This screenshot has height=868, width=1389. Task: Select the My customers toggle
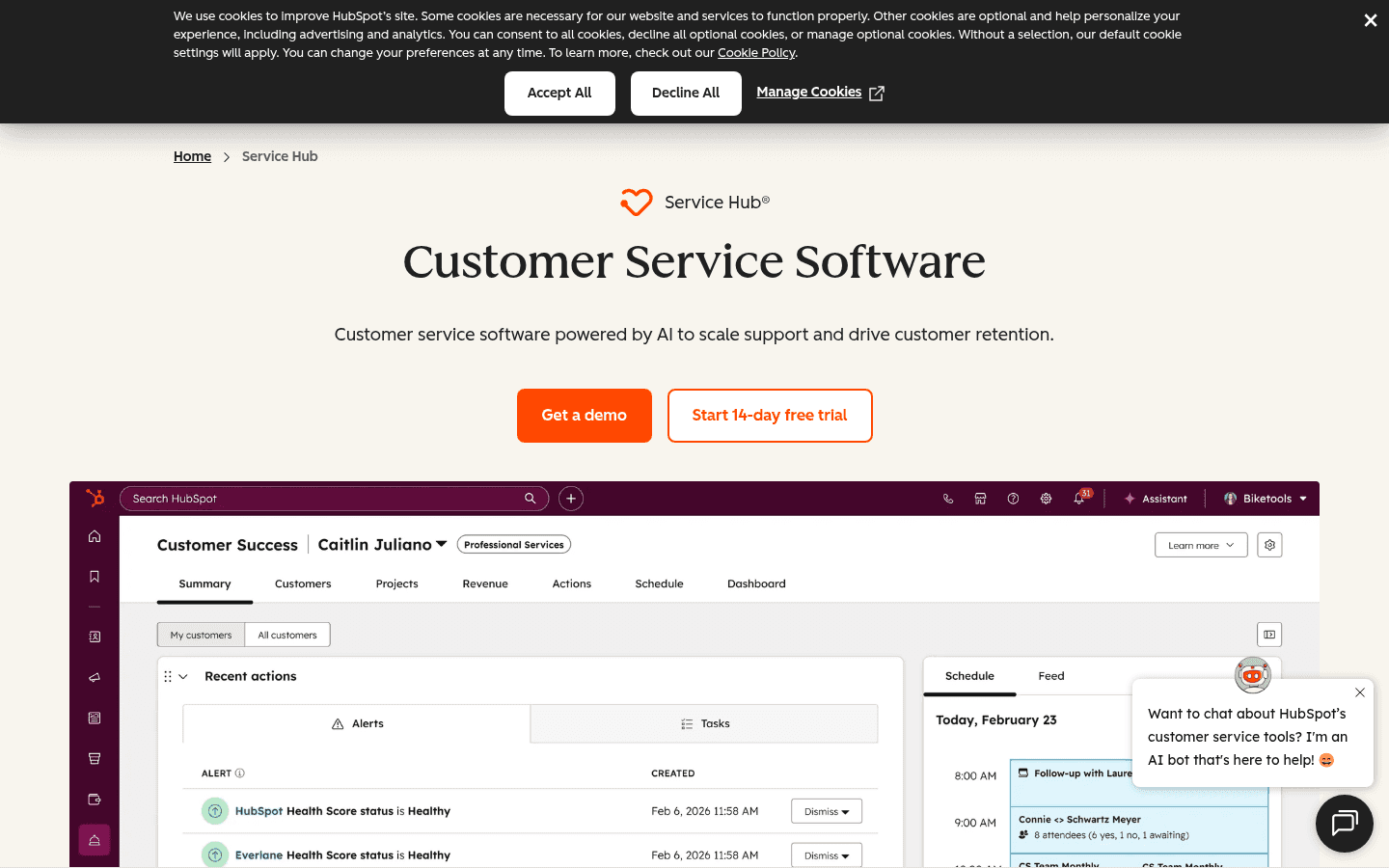click(201, 635)
